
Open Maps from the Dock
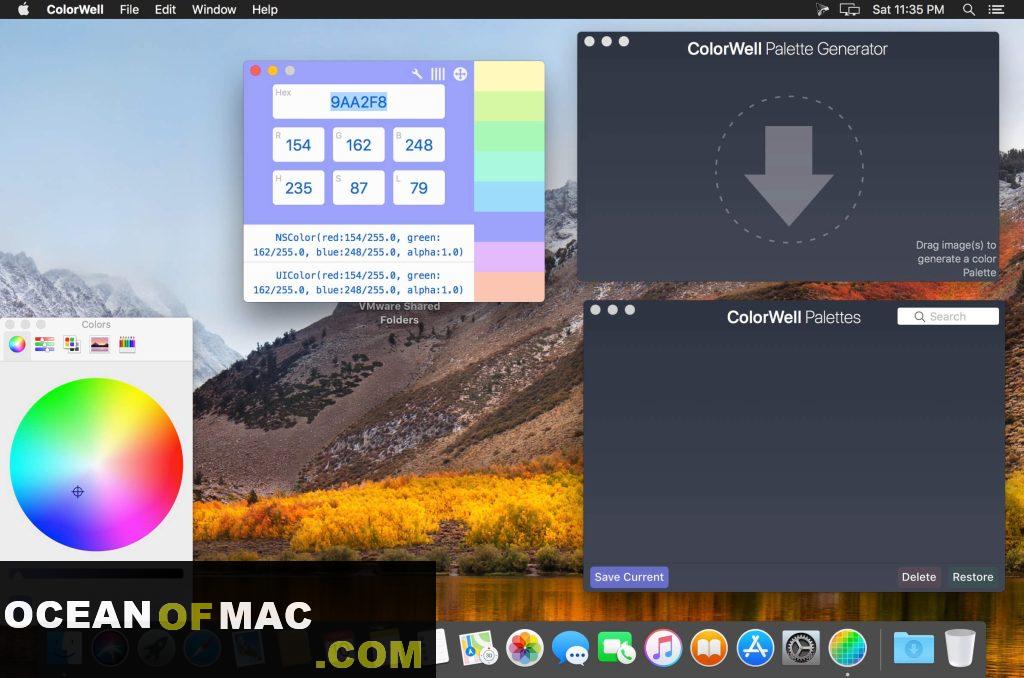[478, 649]
